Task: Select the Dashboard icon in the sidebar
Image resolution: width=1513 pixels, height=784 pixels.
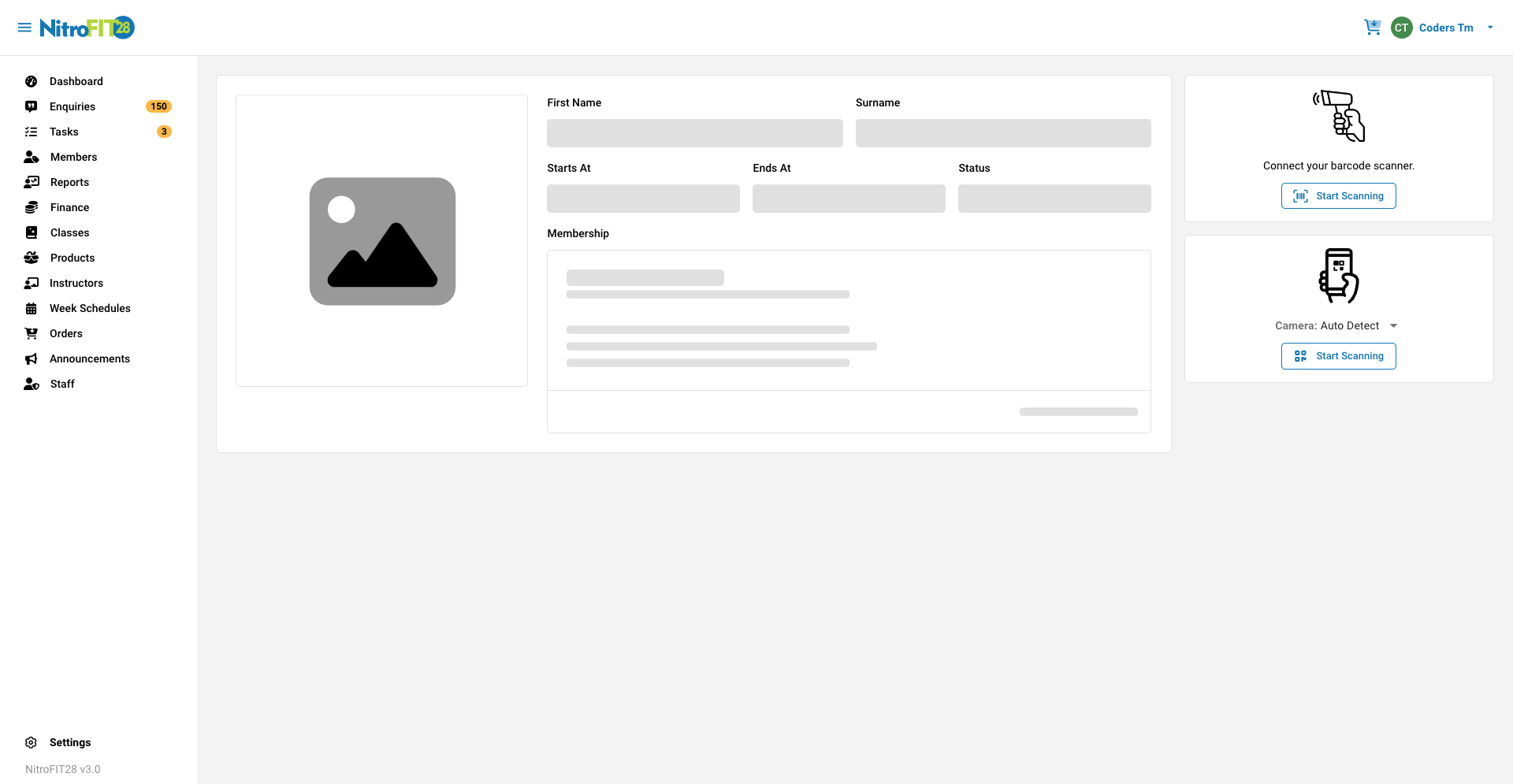Action: point(31,81)
